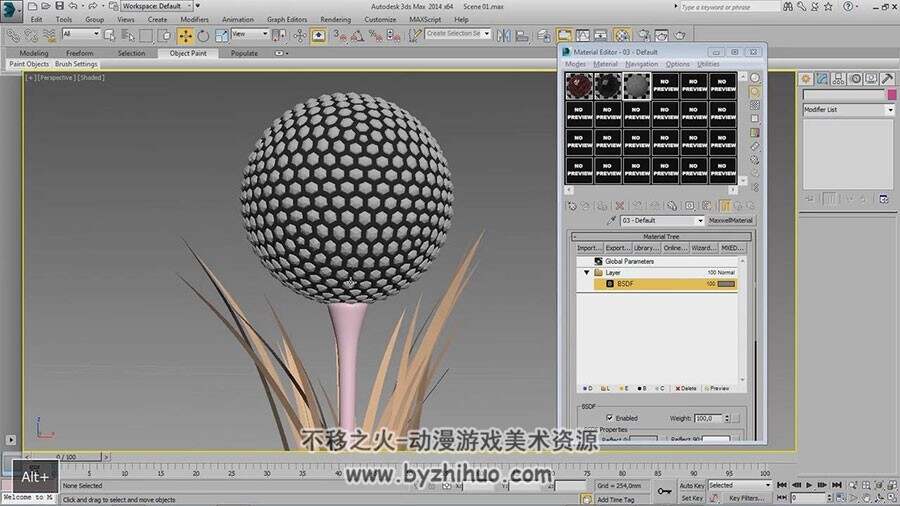Open the Selected key filter dropdown
Viewport: 900px width, 506px height.
[x=740, y=485]
